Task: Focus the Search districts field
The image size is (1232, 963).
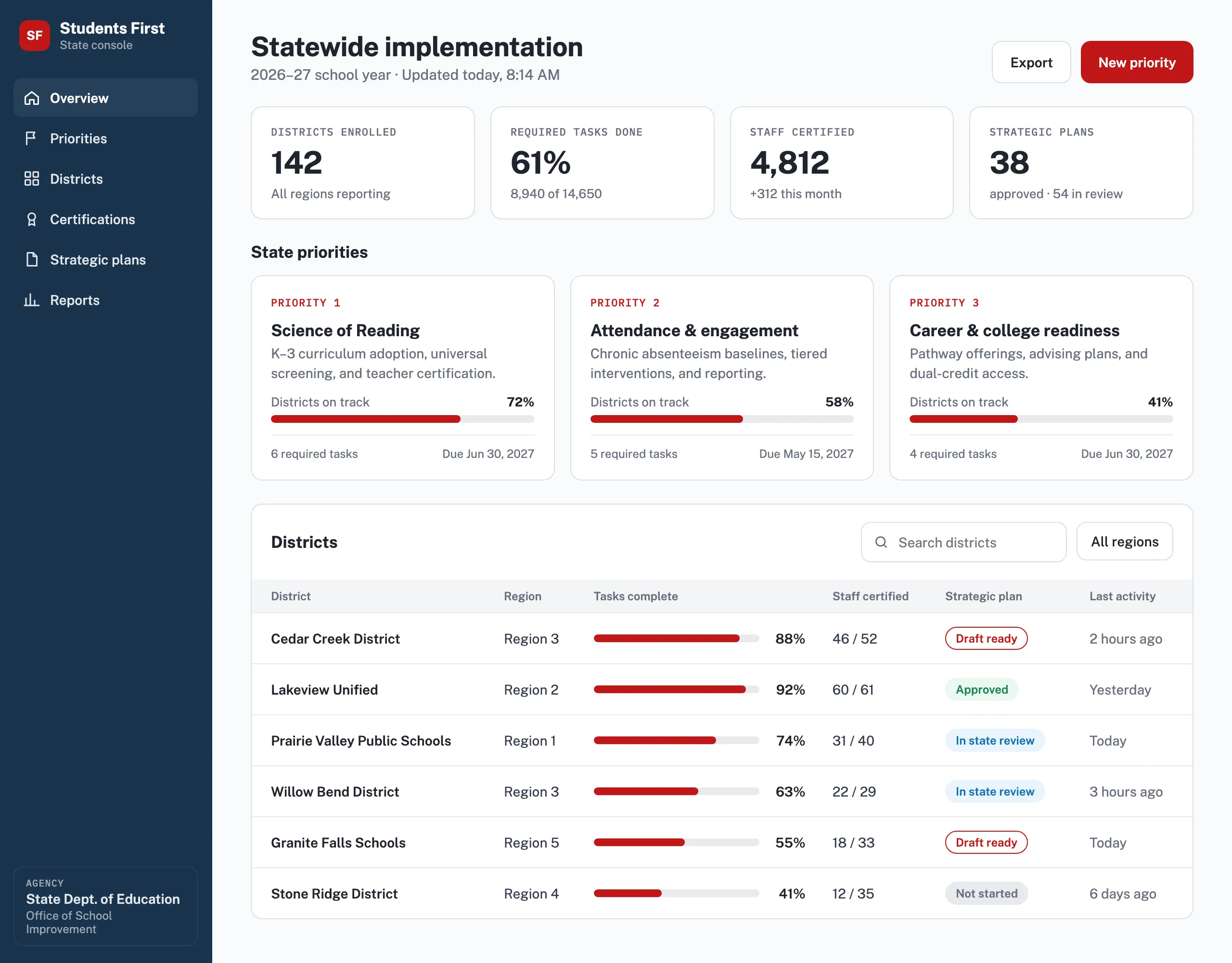Action: [963, 543]
